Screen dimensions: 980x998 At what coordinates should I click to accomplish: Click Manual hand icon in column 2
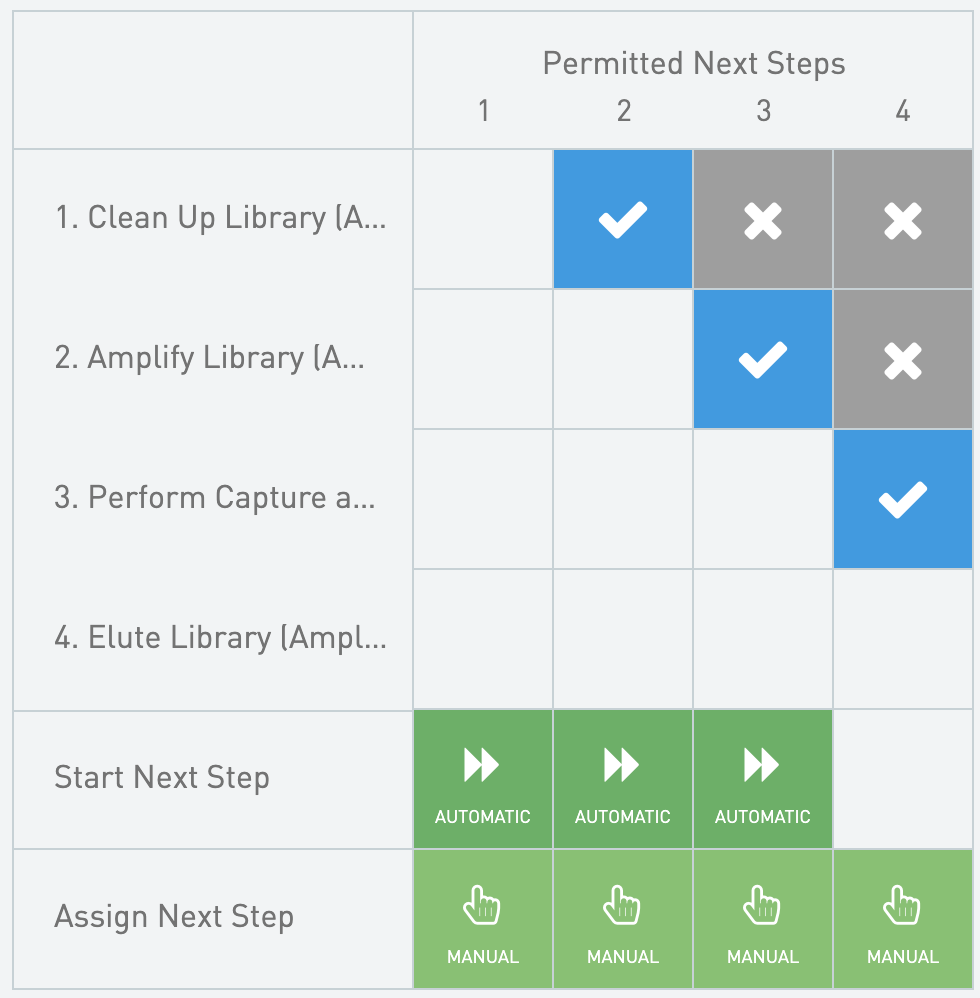622,908
